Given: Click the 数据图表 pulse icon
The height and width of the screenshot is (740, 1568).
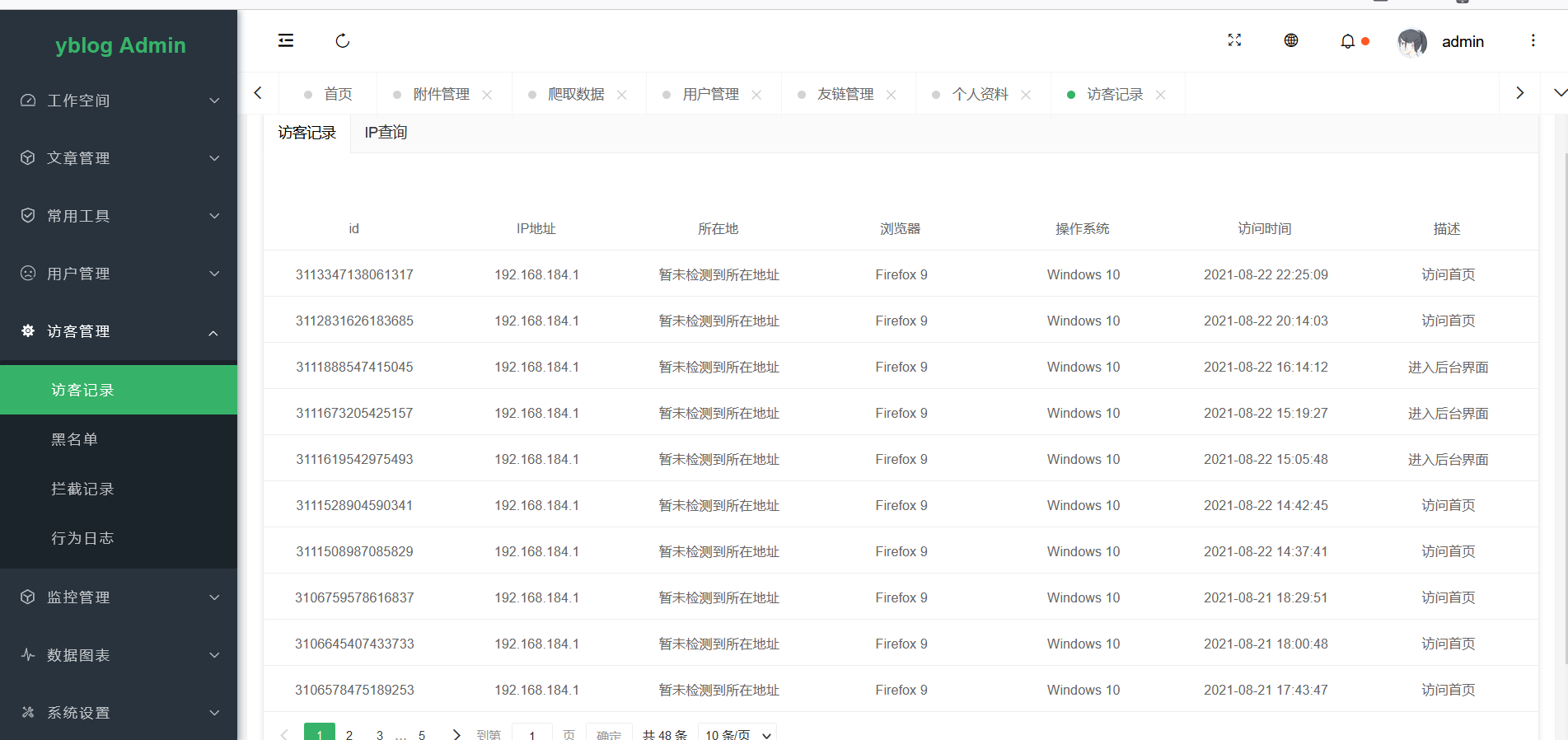Looking at the screenshot, I should [x=28, y=654].
